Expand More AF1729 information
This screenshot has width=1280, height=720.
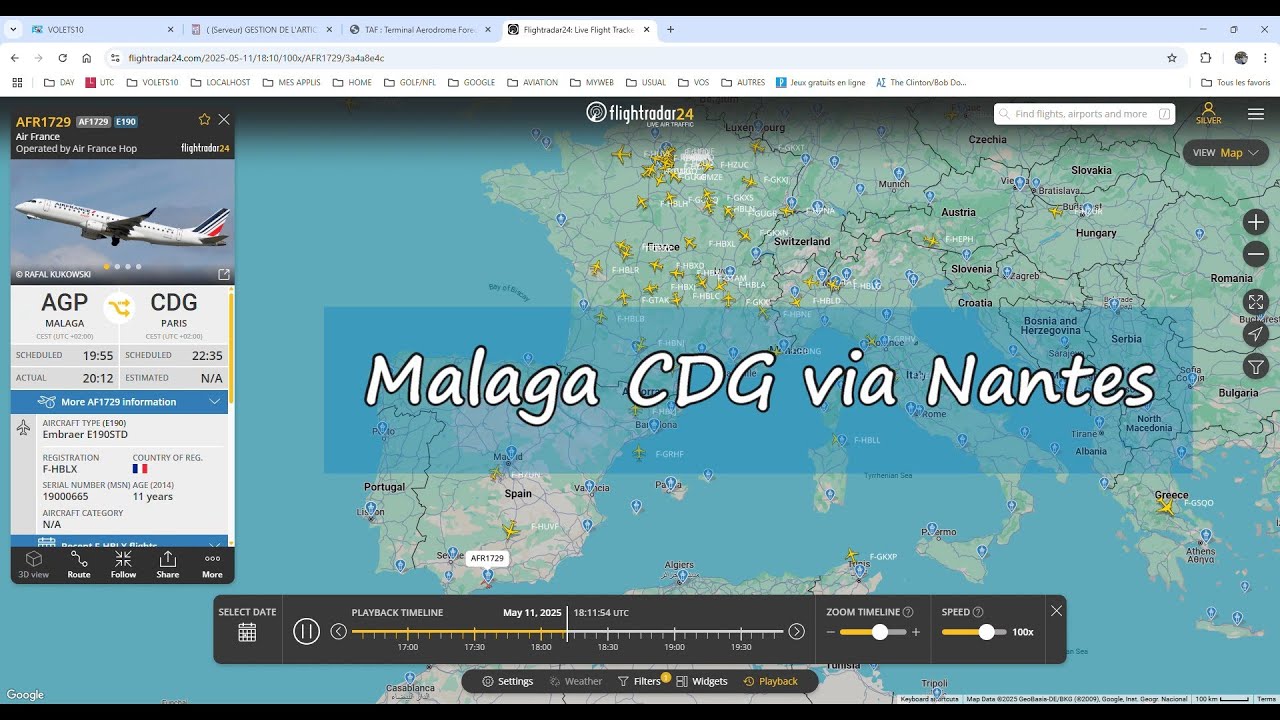119,402
